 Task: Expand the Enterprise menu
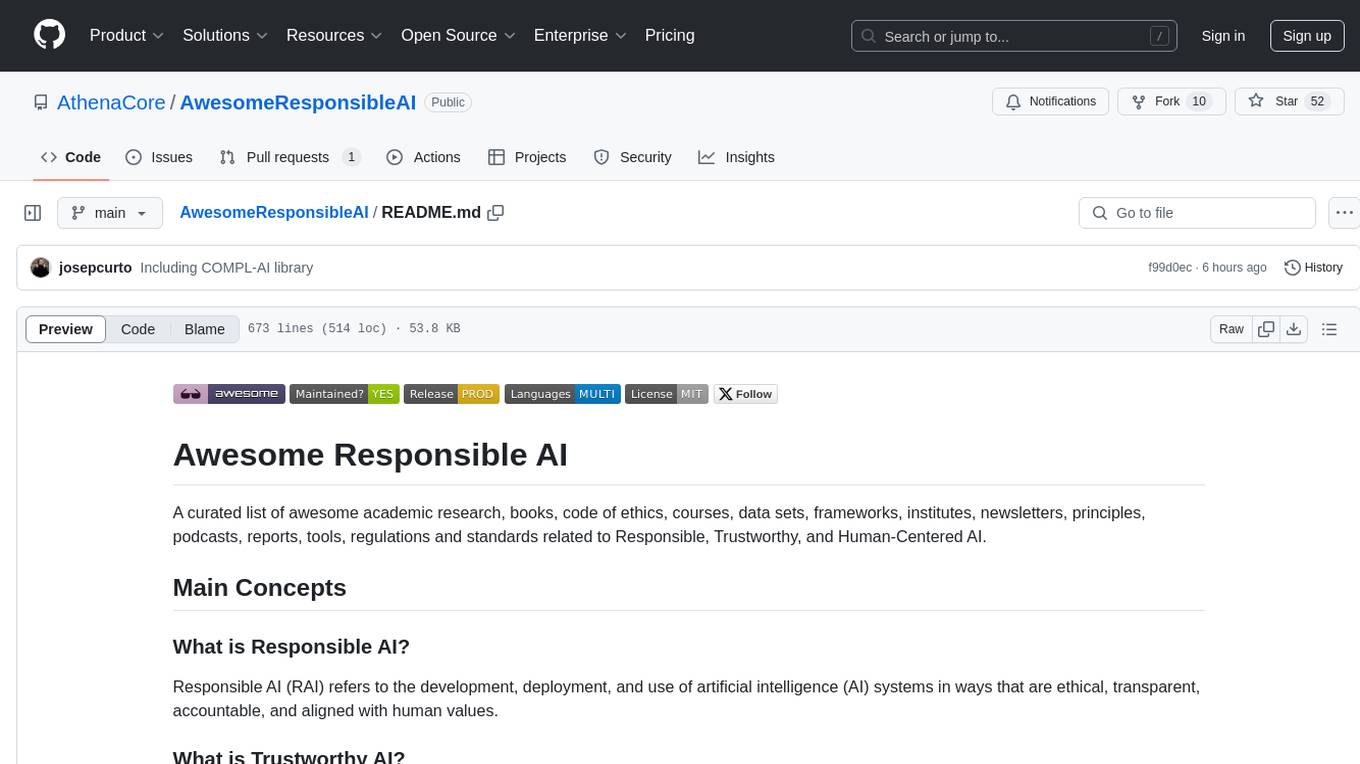click(580, 35)
